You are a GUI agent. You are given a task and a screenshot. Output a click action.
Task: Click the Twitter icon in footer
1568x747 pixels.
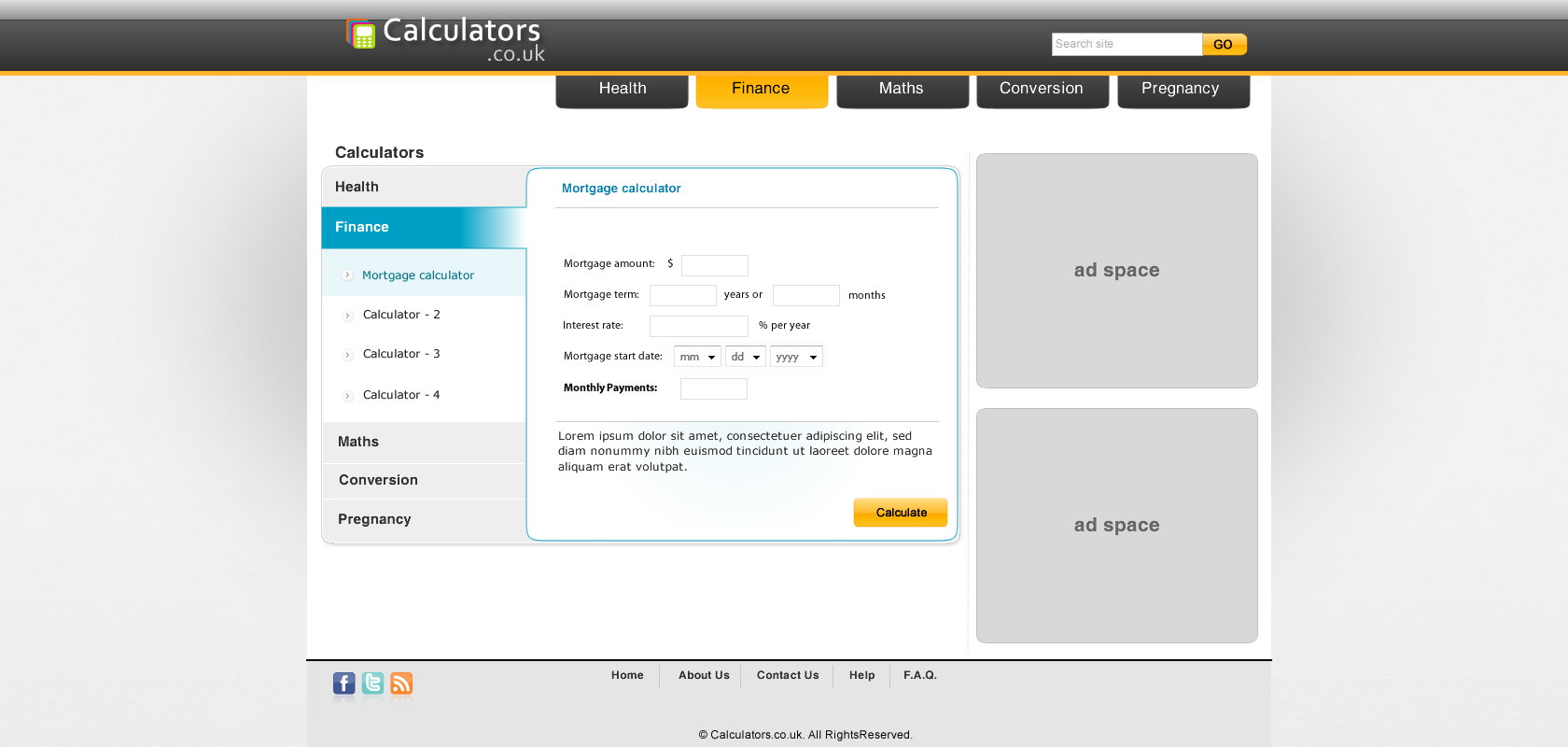click(x=372, y=684)
